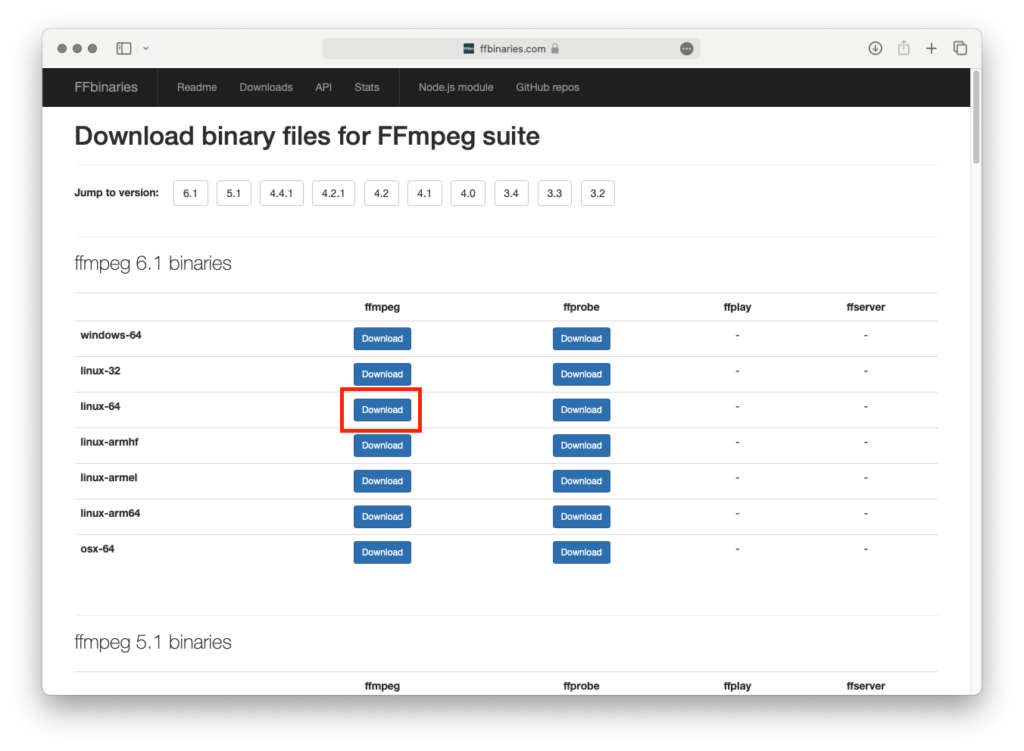
Task: Download ffprobe for windows-64
Action: click(x=581, y=339)
